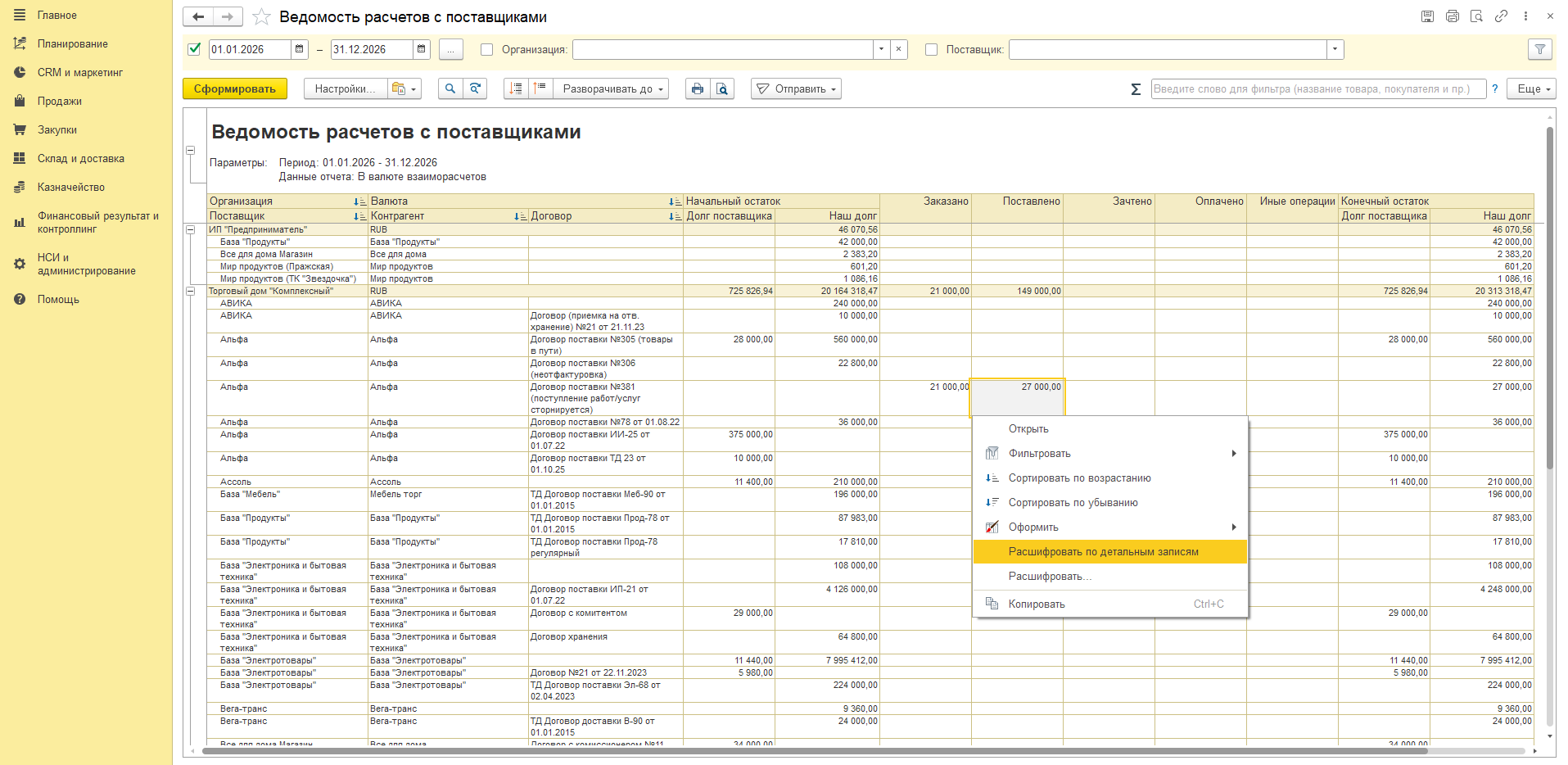Click the printer icon in the title bar

(x=1452, y=16)
